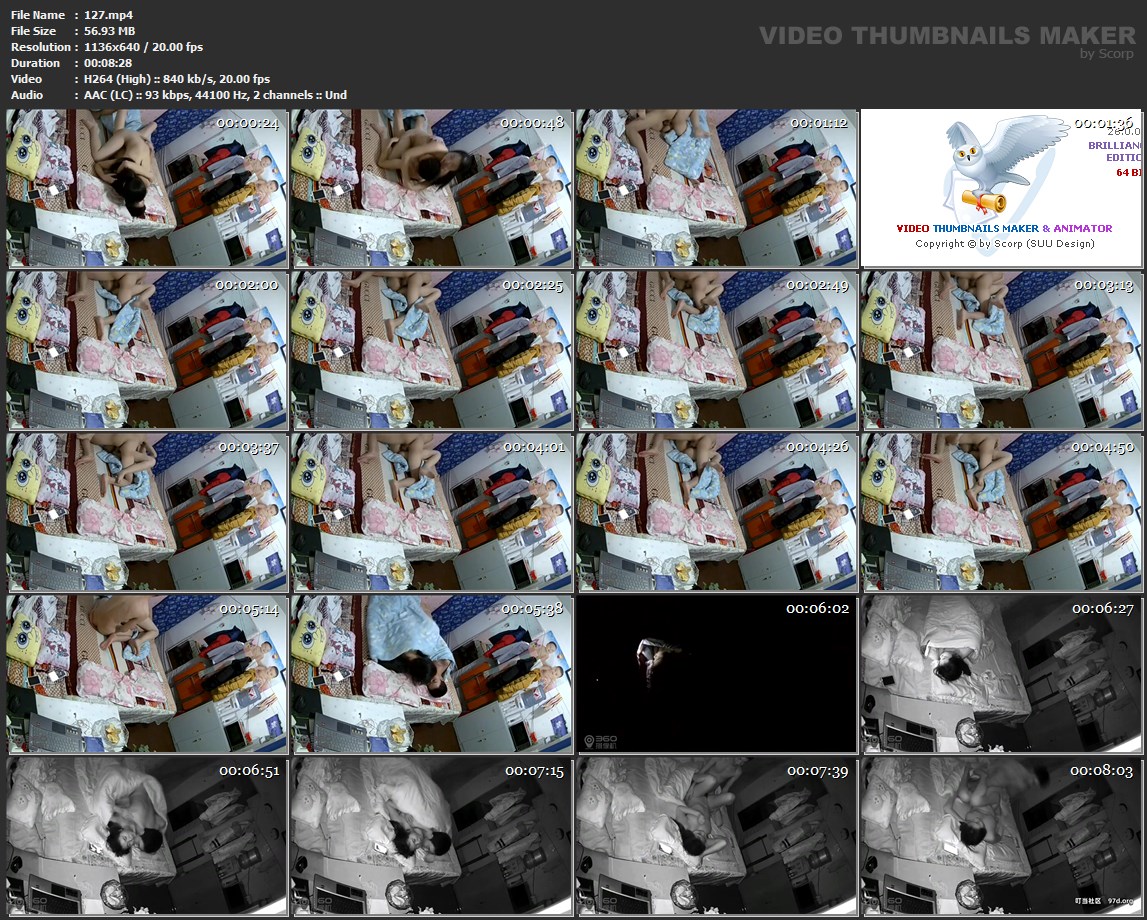Viewport: 1147px width, 920px height.
Task: Choose the thumbnail stamped 00:04:01
Action: pos(432,512)
